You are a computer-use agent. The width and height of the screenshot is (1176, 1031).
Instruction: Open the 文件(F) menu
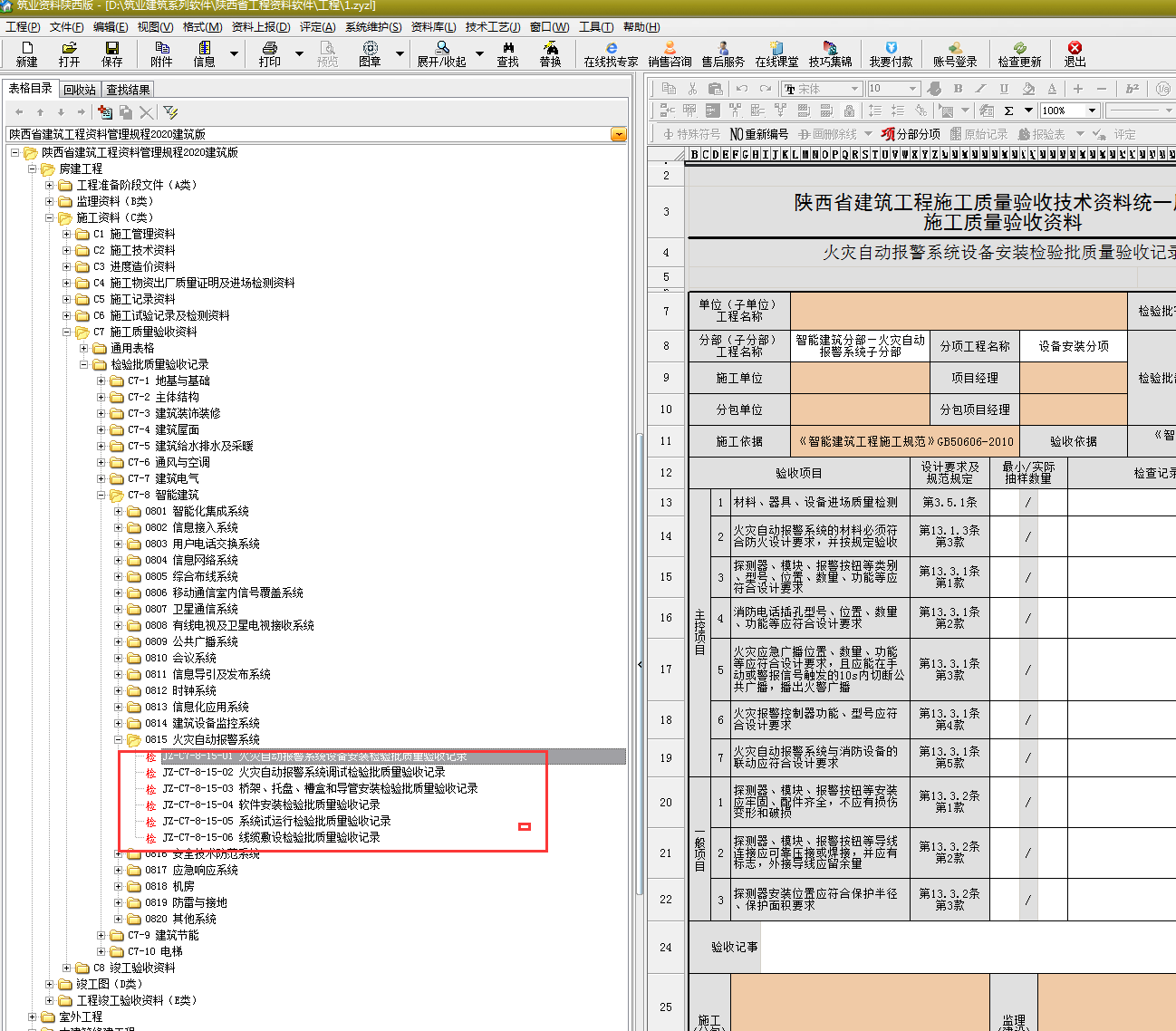pos(67,27)
